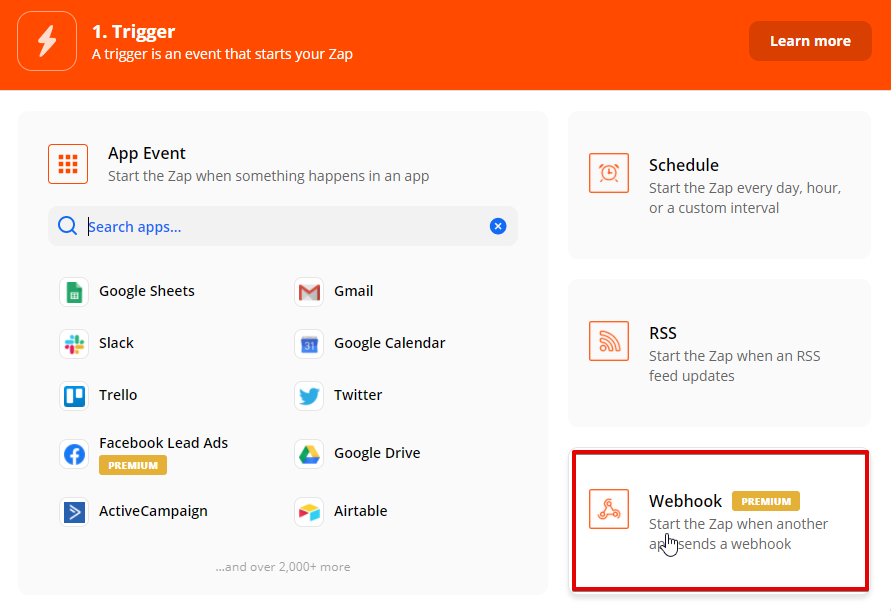Viewport: 891px width, 611px height.
Task: Click the Google Sheets label
Action: pos(147,291)
